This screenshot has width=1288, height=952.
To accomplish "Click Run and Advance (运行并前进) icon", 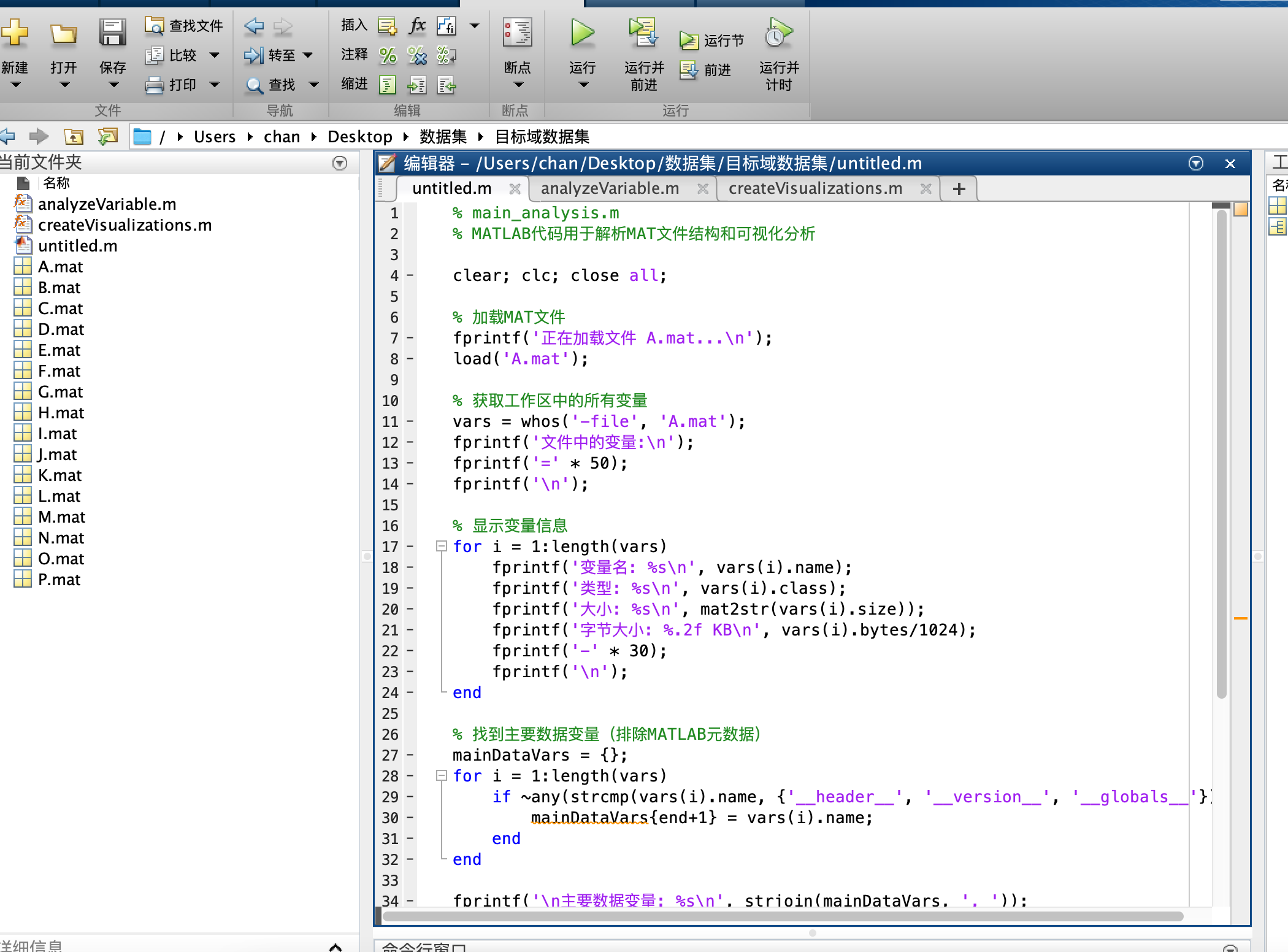I will click(643, 33).
